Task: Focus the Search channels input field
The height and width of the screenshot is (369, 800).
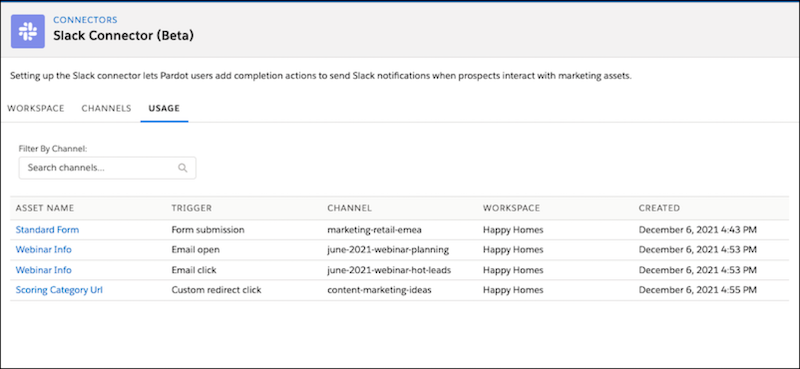Action: tap(108, 168)
